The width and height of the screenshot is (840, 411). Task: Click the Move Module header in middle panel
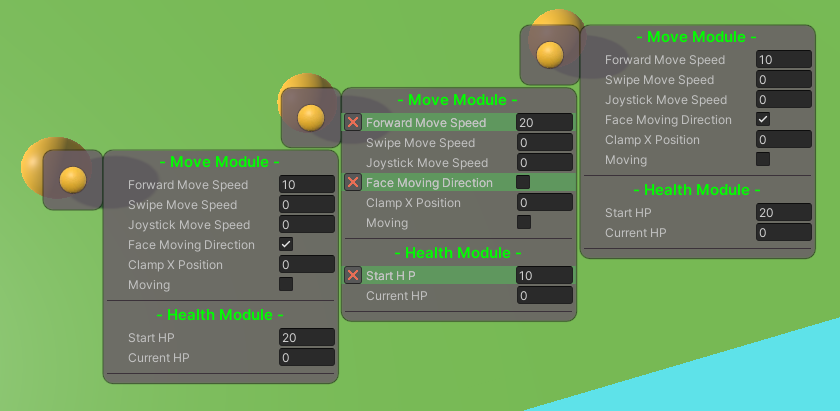458,100
